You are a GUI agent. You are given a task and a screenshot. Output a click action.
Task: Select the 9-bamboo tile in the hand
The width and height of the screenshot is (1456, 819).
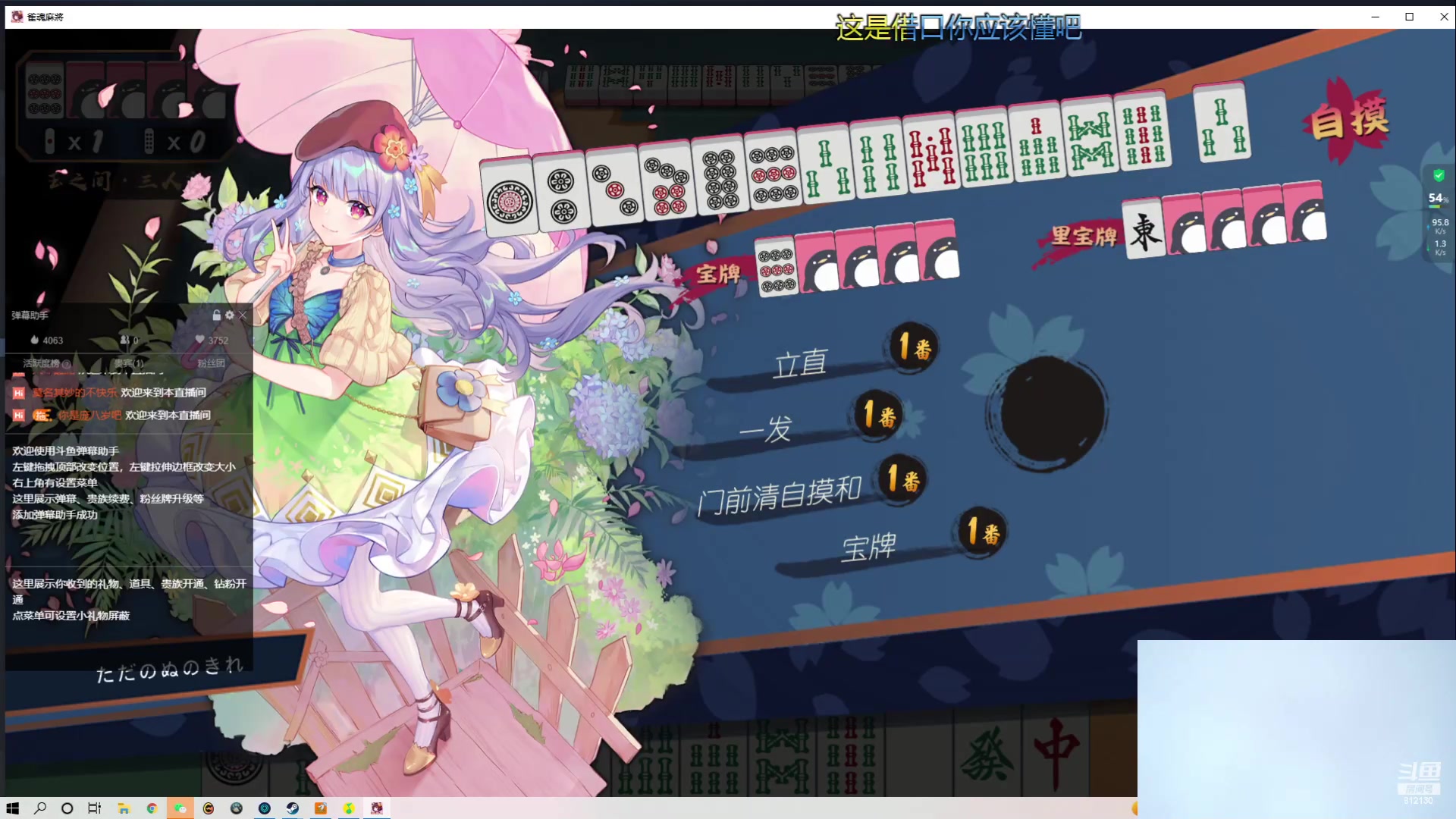click(x=1144, y=130)
